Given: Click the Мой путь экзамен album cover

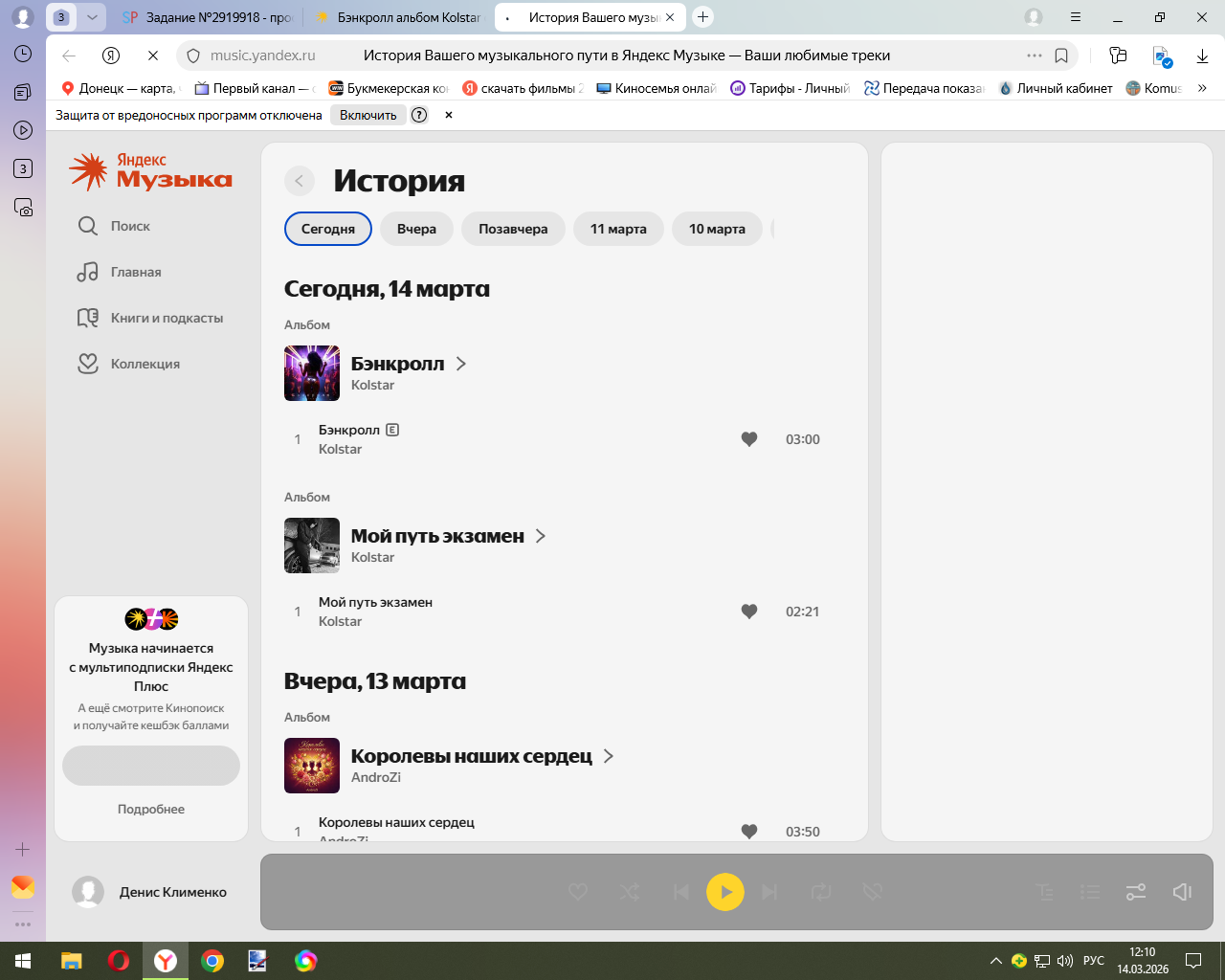Looking at the screenshot, I should click(x=312, y=546).
